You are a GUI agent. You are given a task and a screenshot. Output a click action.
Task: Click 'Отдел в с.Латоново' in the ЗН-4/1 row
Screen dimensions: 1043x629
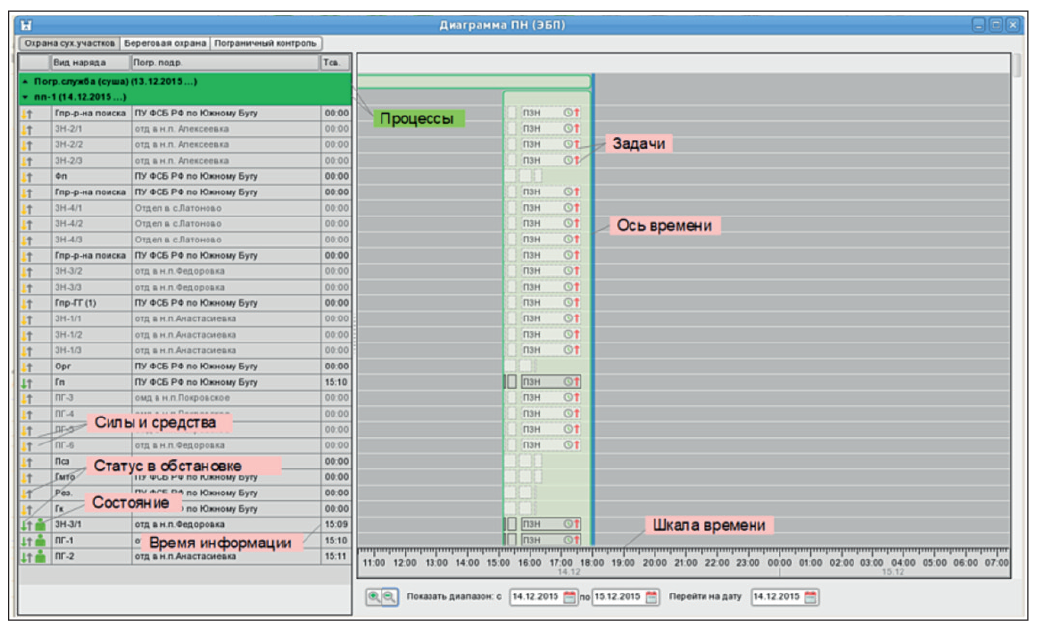(178, 208)
